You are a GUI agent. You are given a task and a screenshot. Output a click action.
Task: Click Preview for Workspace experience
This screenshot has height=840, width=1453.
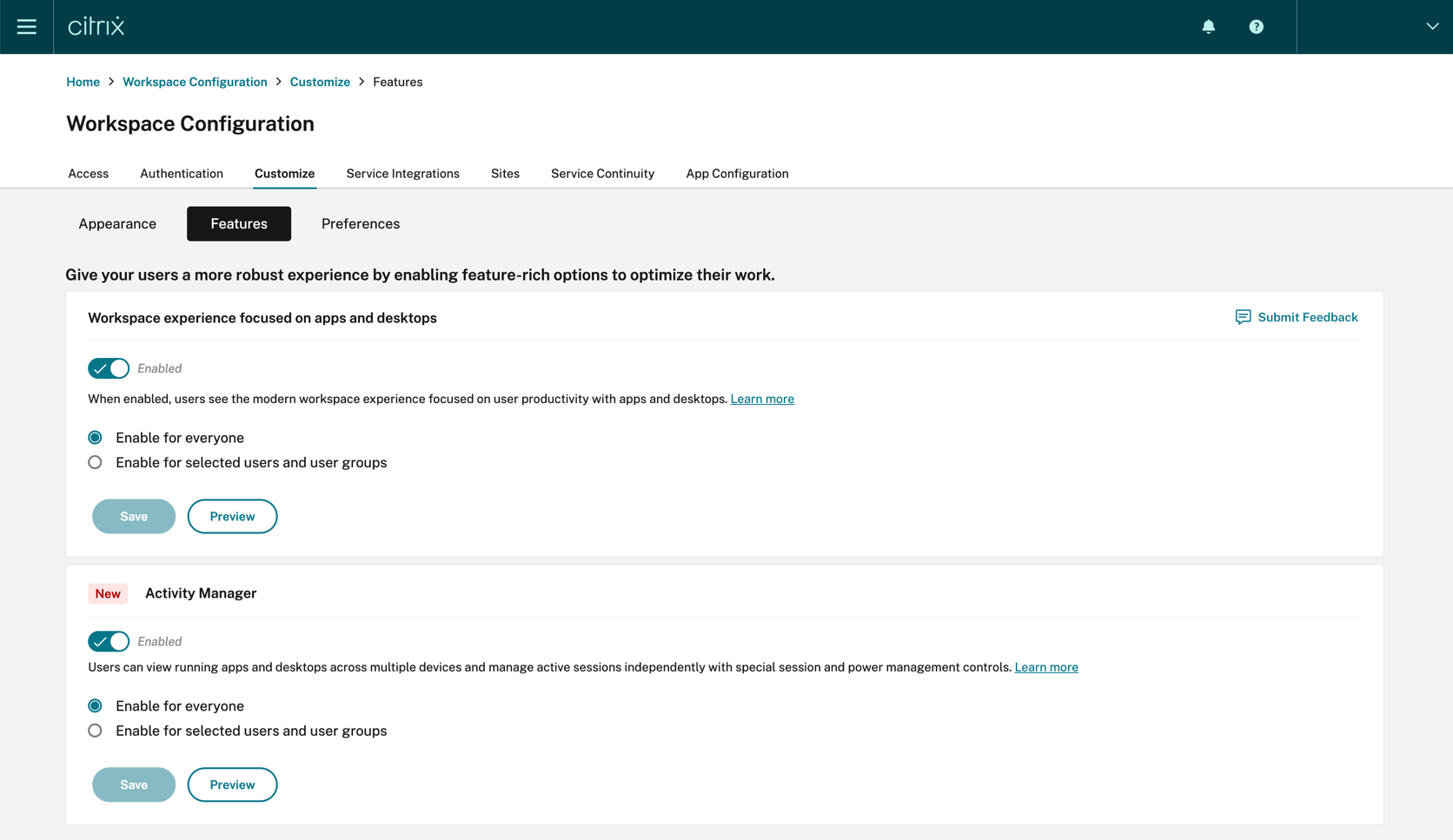[232, 516]
